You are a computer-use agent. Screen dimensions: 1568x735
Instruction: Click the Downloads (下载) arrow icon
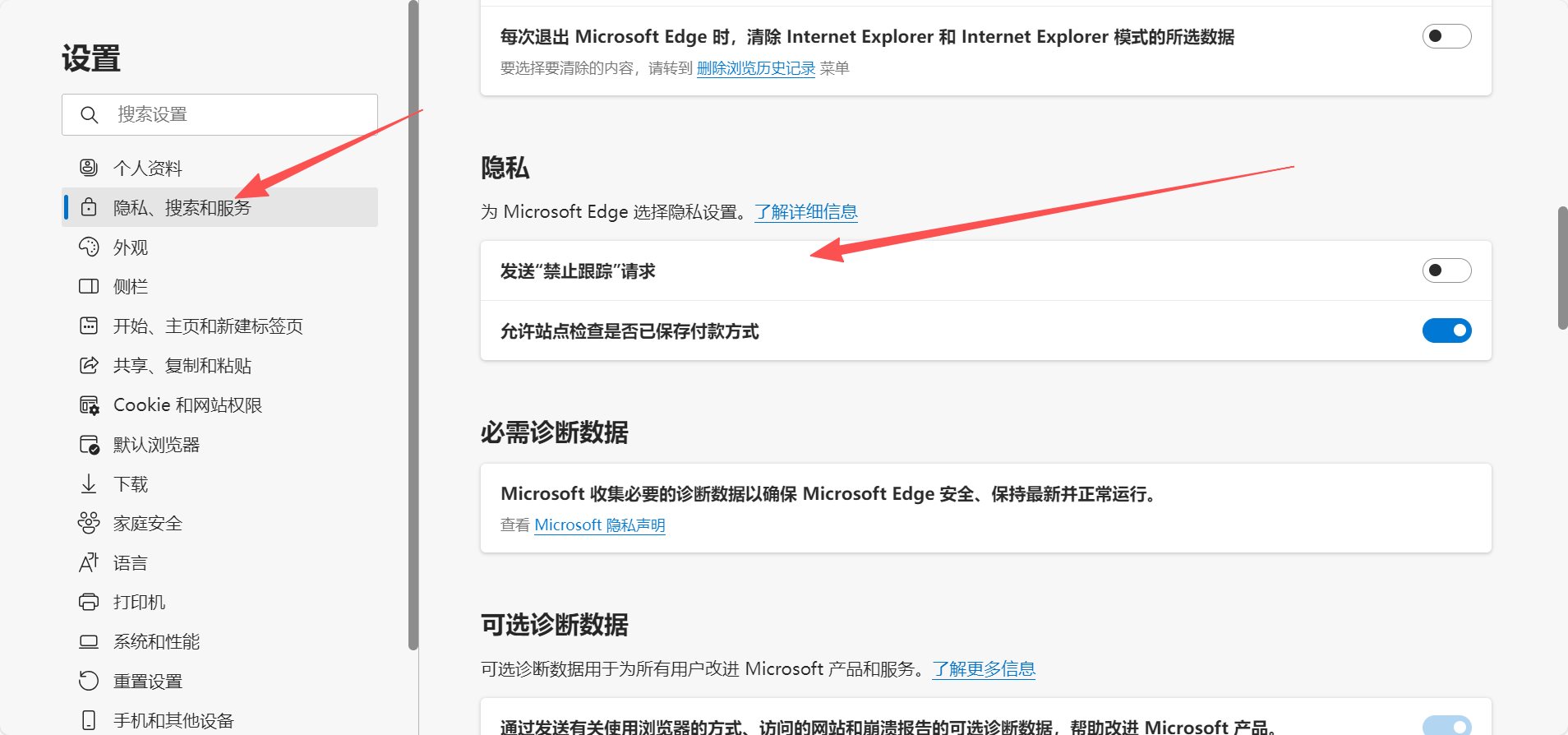coord(89,483)
